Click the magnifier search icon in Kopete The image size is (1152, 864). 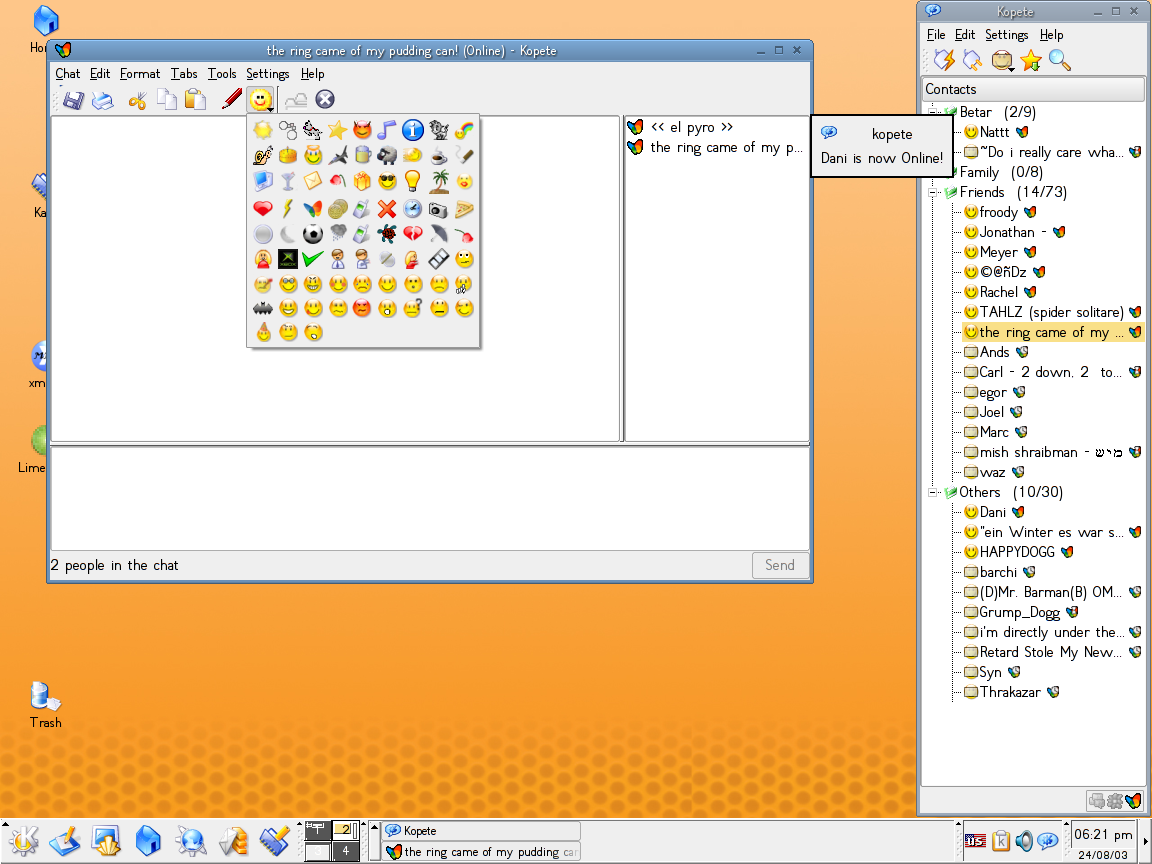point(1059,60)
